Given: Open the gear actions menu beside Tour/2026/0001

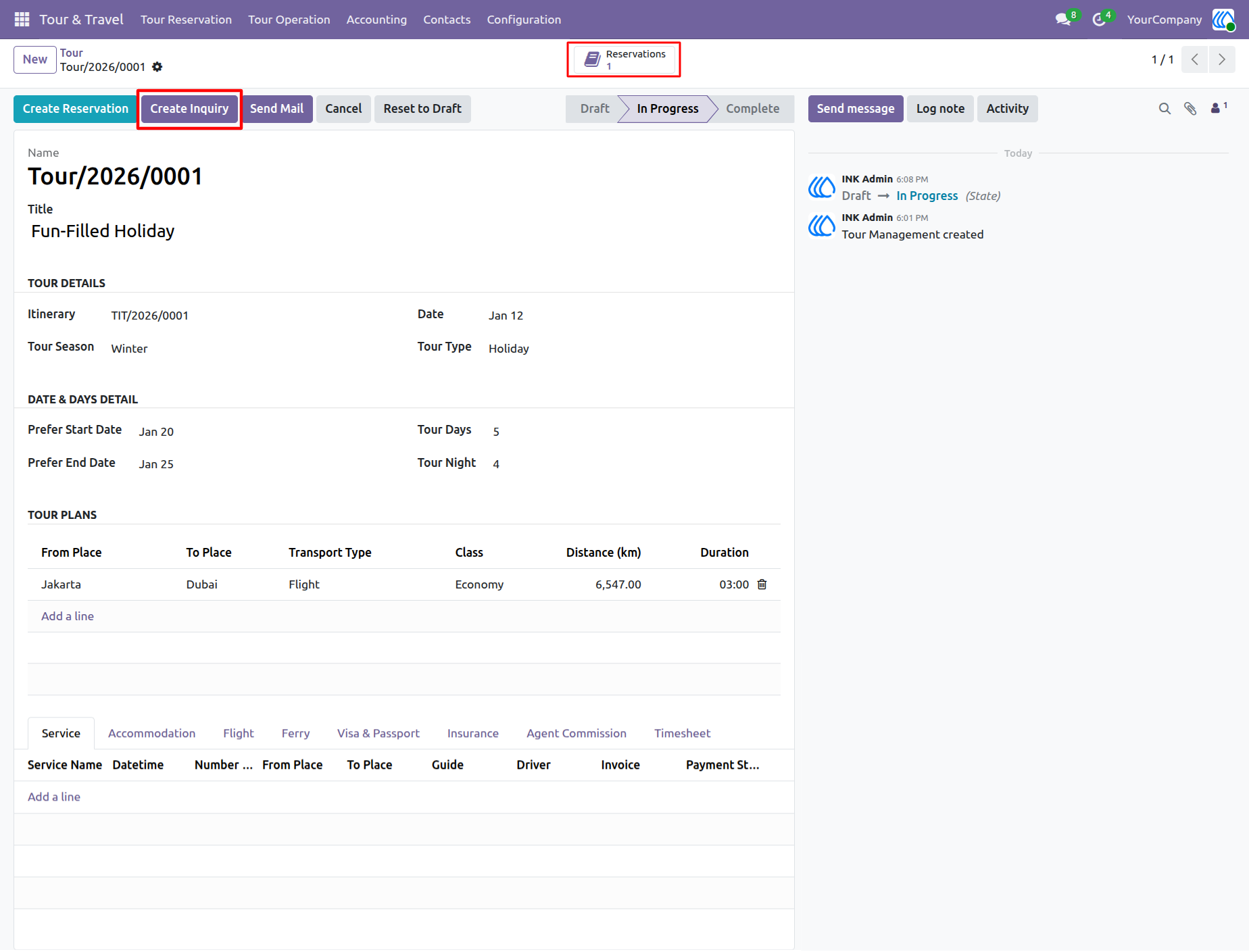Looking at the screenshot, I should tap(157, 67).
